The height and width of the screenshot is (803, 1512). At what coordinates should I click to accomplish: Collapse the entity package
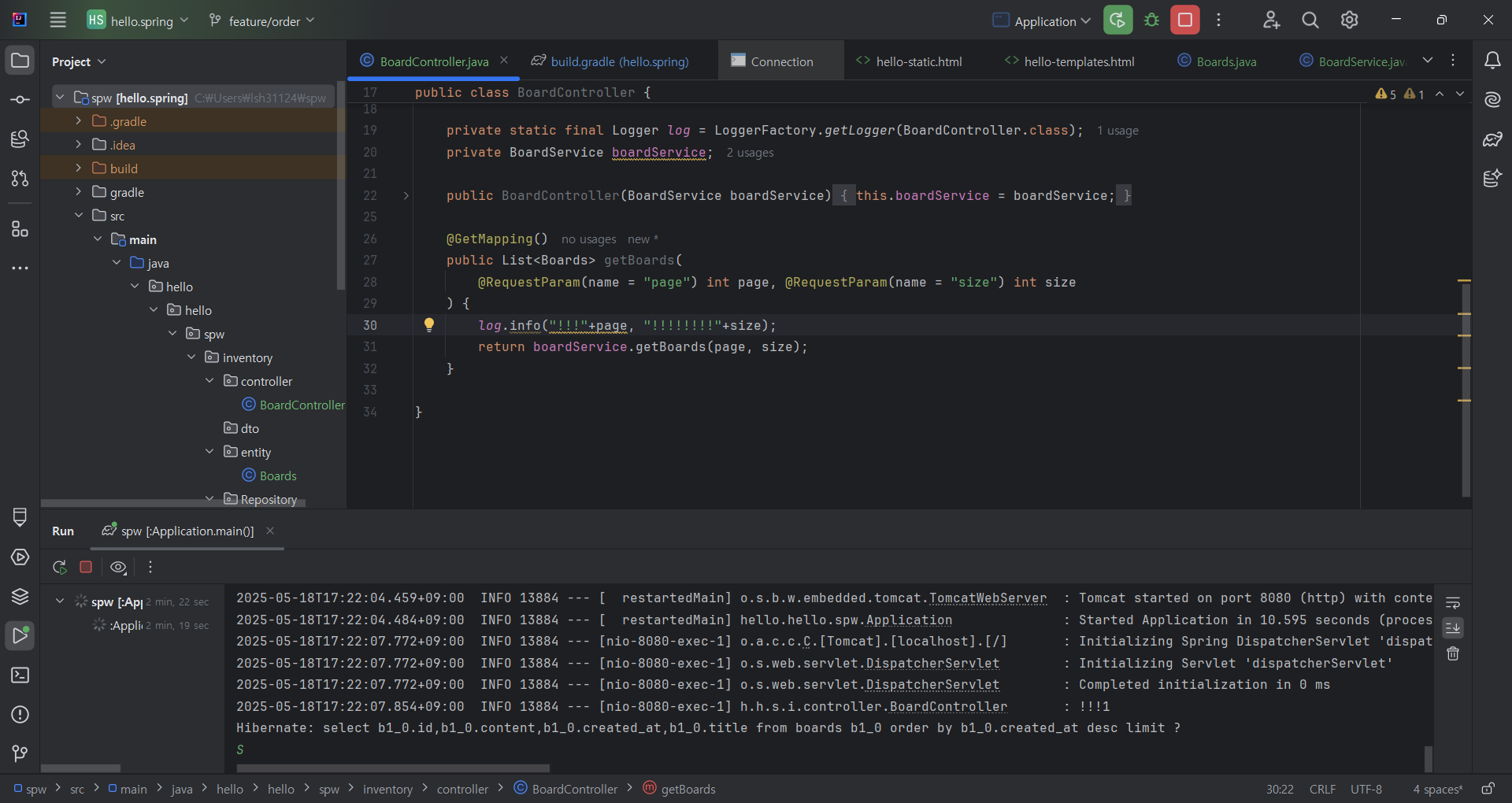(x=209, y=451)
